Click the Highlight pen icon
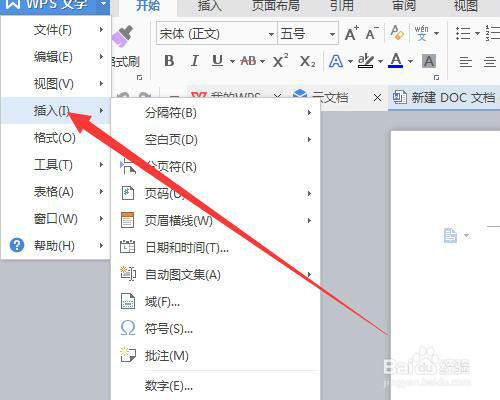Viewport: 500px width, 400px height. point(365,61)
